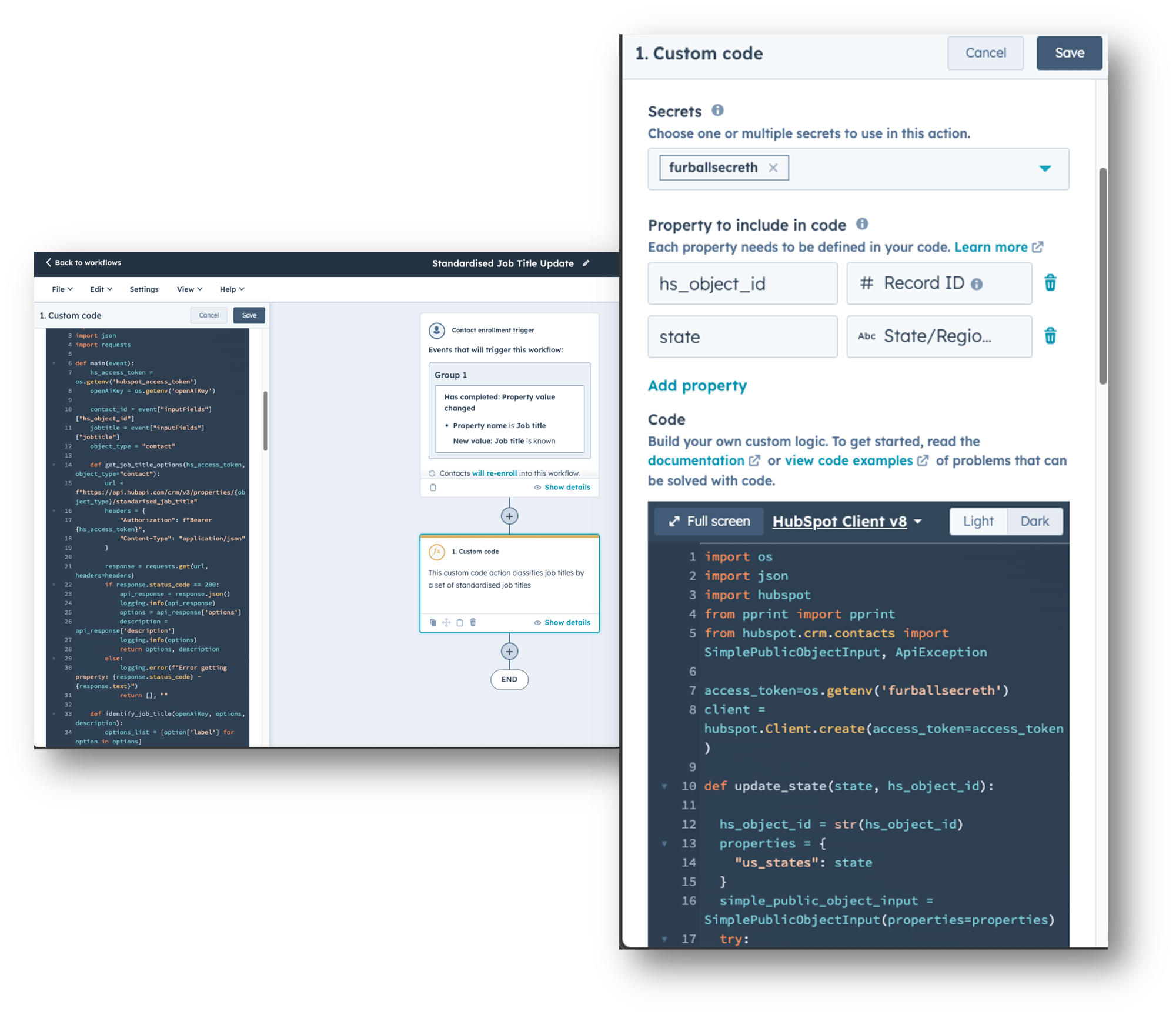Click clipboard icon on enrollment trigger card

click(433, 487)
